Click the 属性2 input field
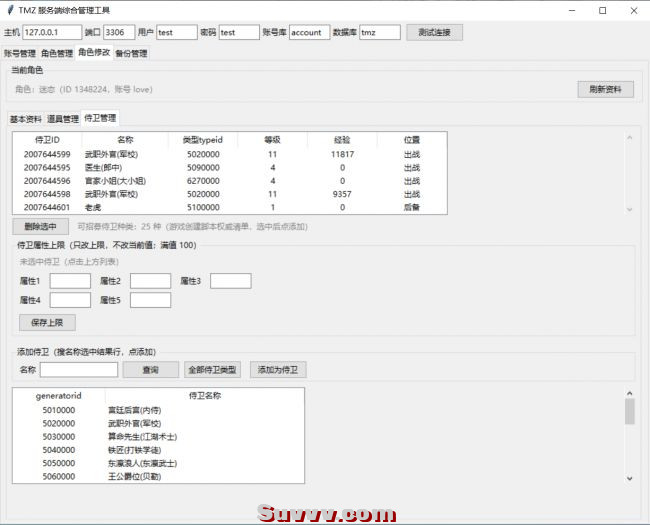Screen dimensions: 650x525 tap(150, 281)
